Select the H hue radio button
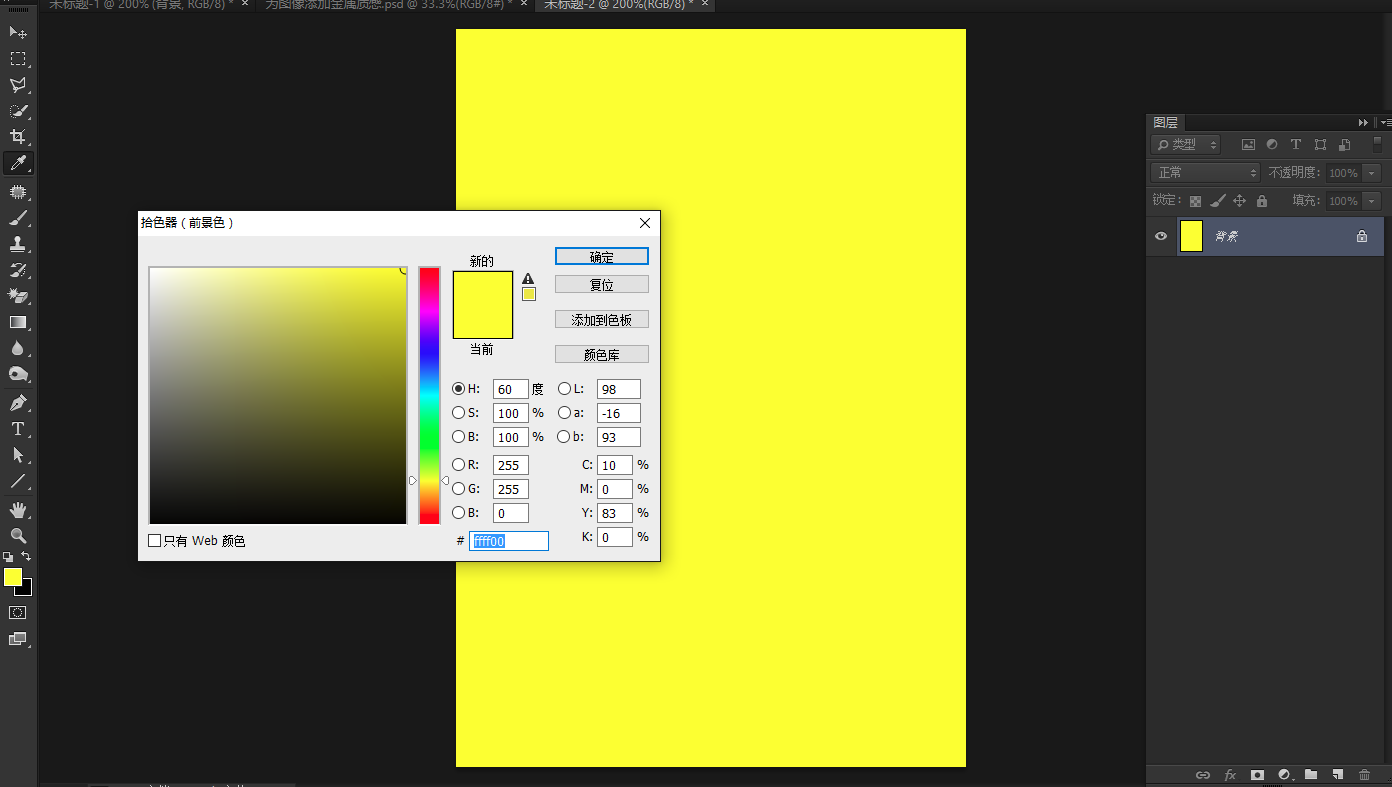The image size is (1392, 787). (458, 389)
